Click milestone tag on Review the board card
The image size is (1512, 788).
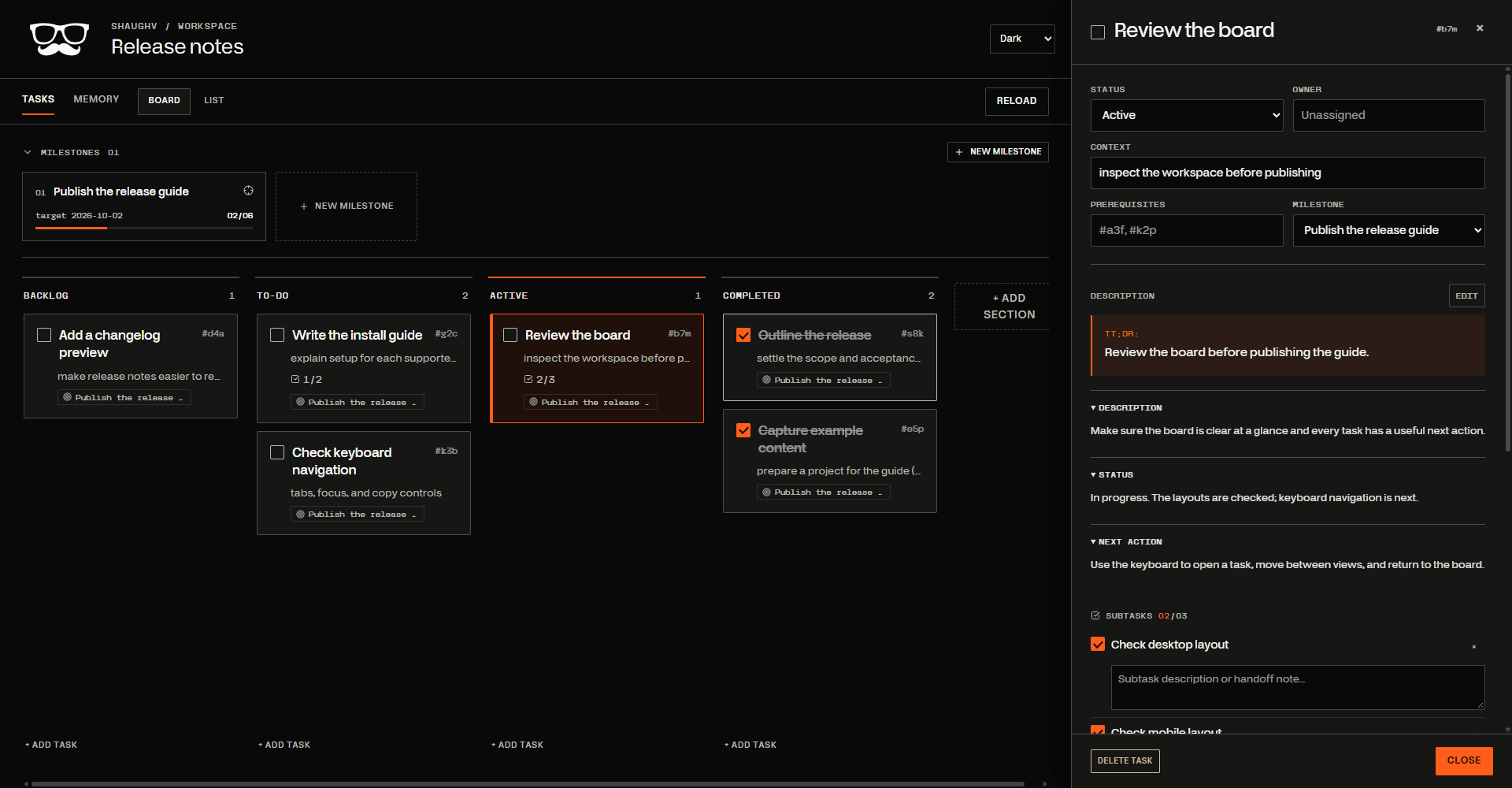click(x=591, y=402)
